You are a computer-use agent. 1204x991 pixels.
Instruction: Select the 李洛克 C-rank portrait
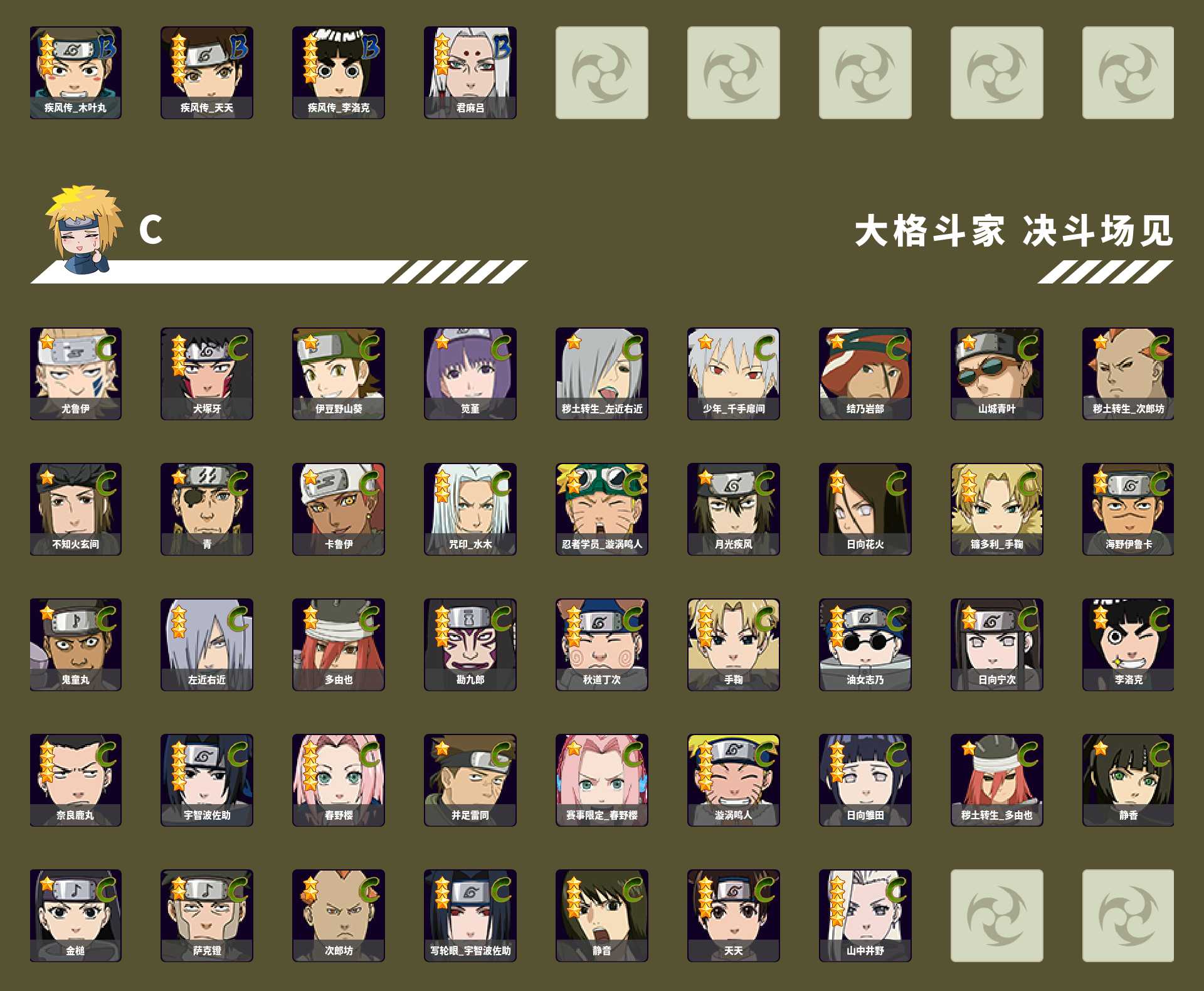point(1128,645)
